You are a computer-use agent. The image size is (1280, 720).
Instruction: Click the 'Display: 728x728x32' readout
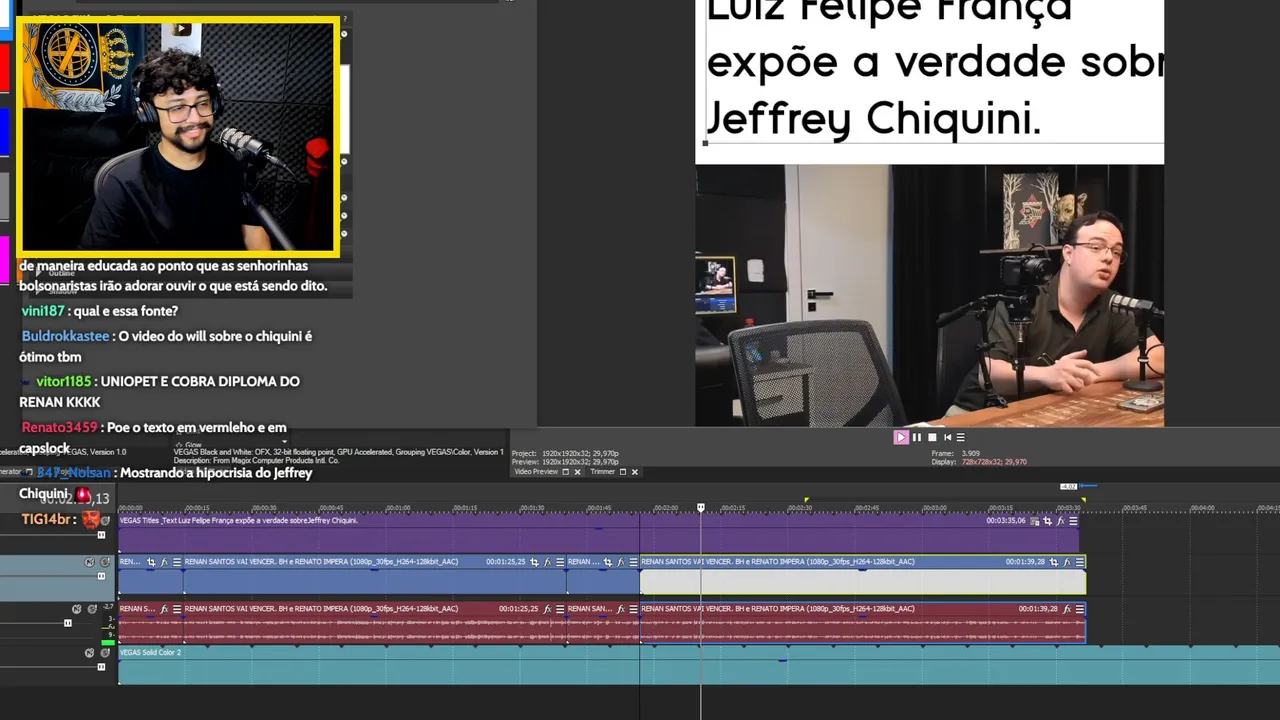coord(979,462)
